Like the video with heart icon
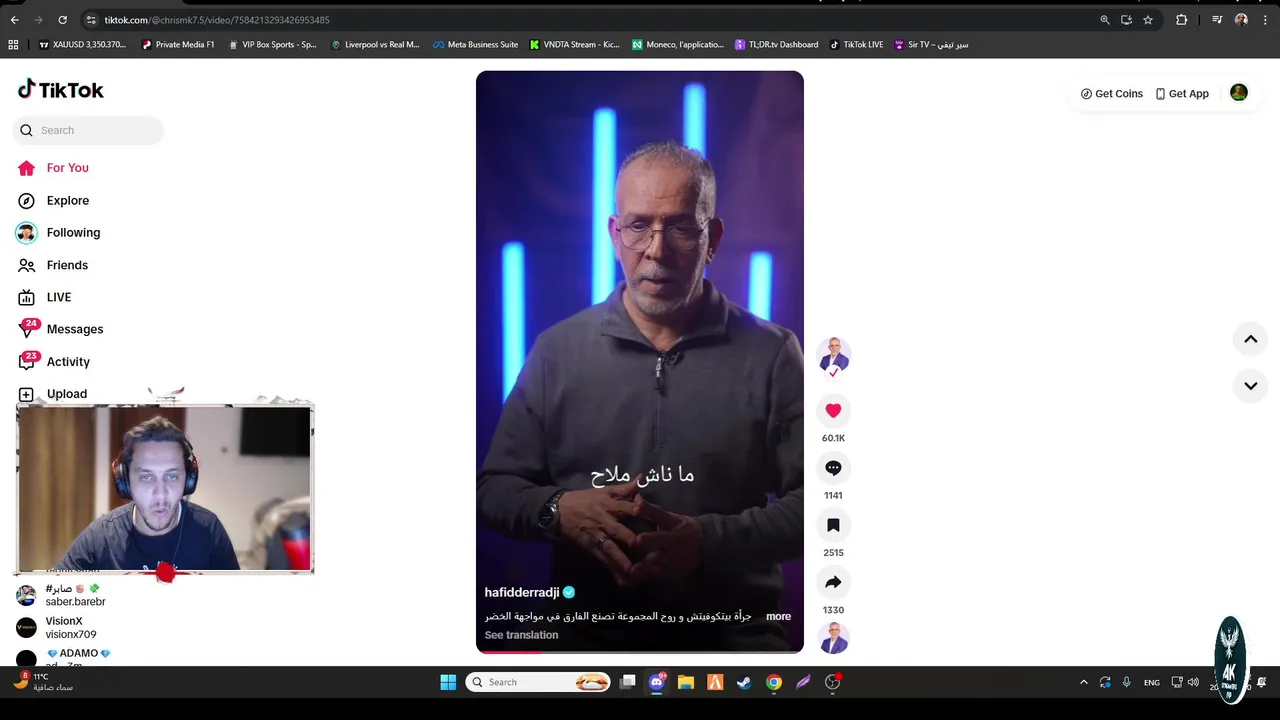The image size is (1280, 720). 833,410
